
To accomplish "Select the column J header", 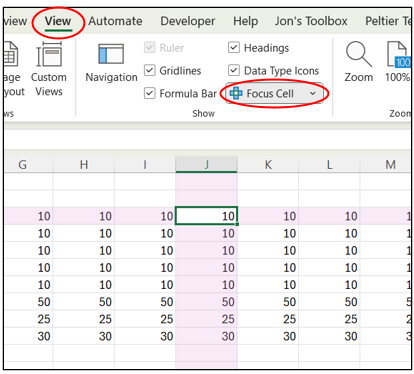I will (206, 164).
